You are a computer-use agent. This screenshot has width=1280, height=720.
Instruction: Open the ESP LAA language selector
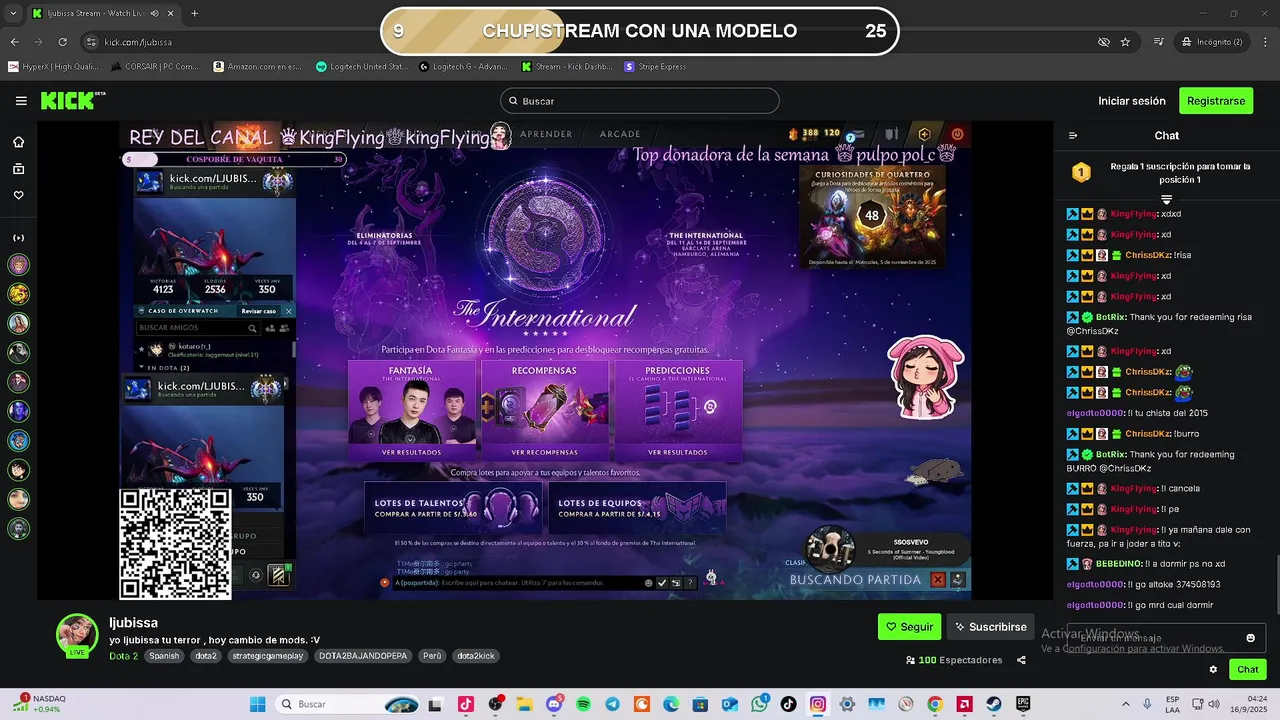click(1173, 704)
